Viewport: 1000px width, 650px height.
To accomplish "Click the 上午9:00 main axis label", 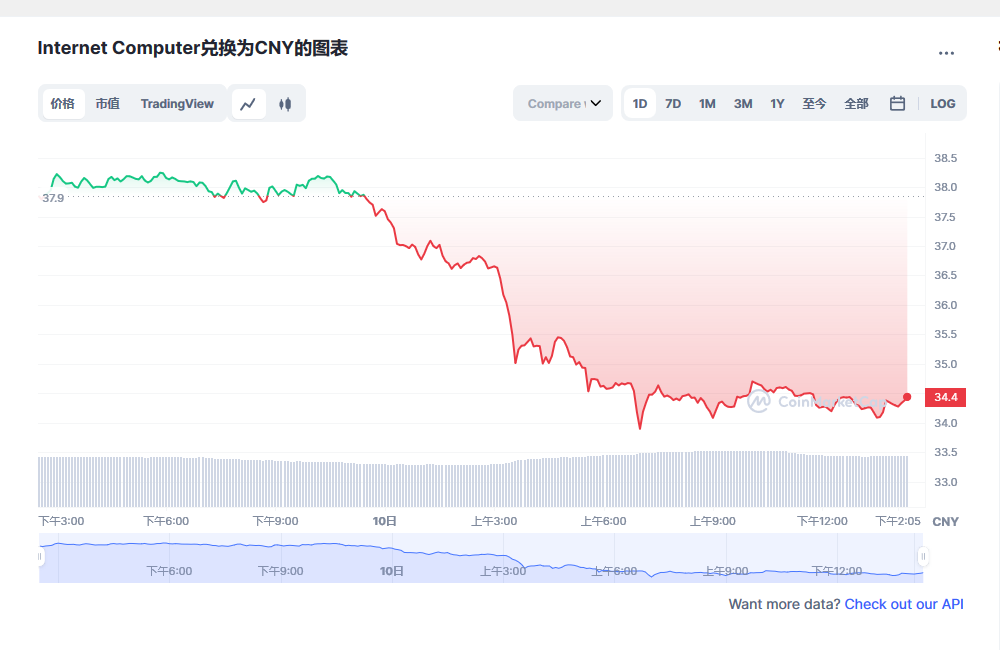I will (x=712, y=521).
